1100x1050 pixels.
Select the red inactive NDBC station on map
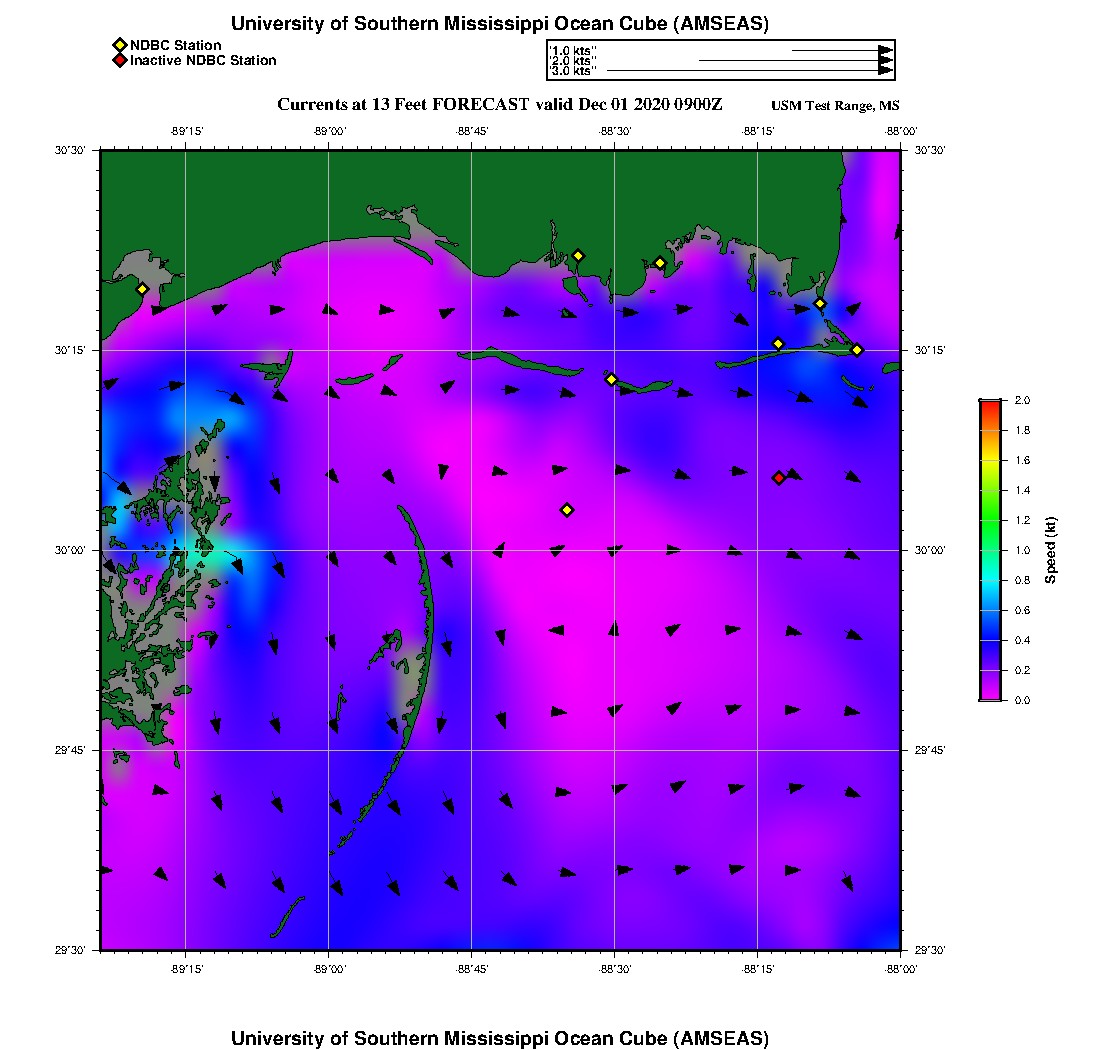pyautogui.click(x=779, y=478)
